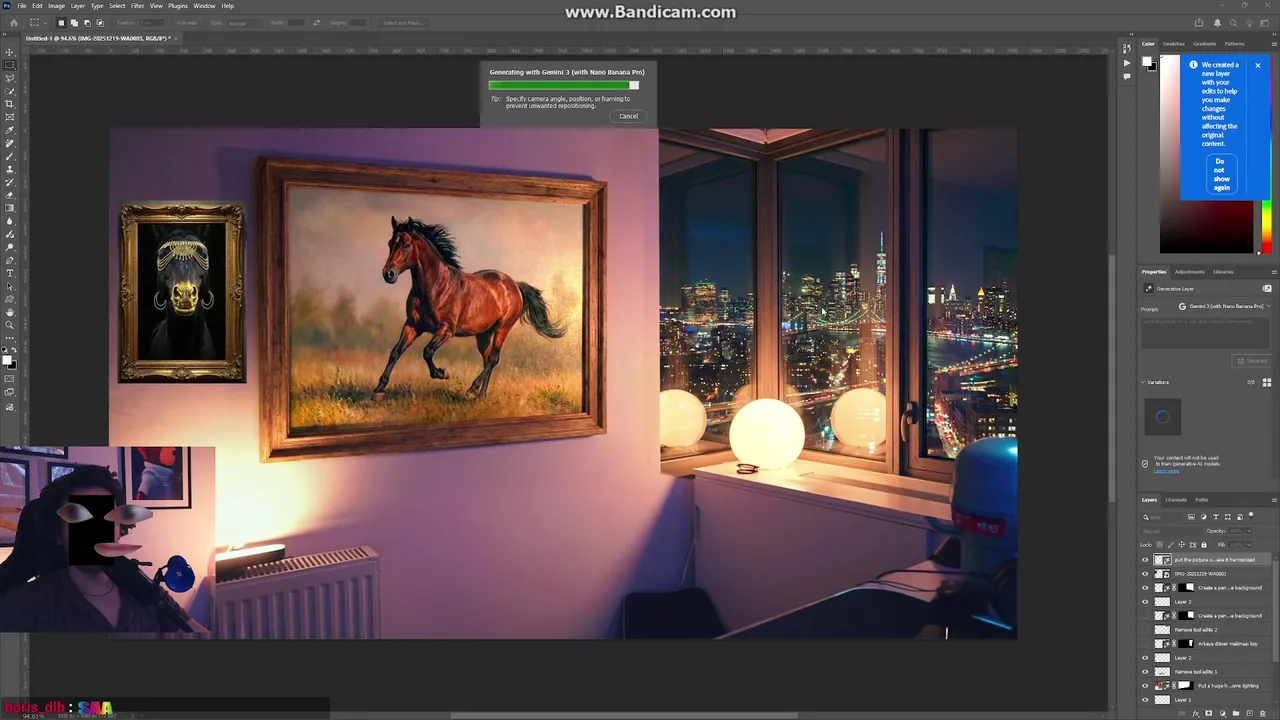Open the Layers panel options menu
Viewport: 1280px width, 720px height.
tap(1274, 500)
